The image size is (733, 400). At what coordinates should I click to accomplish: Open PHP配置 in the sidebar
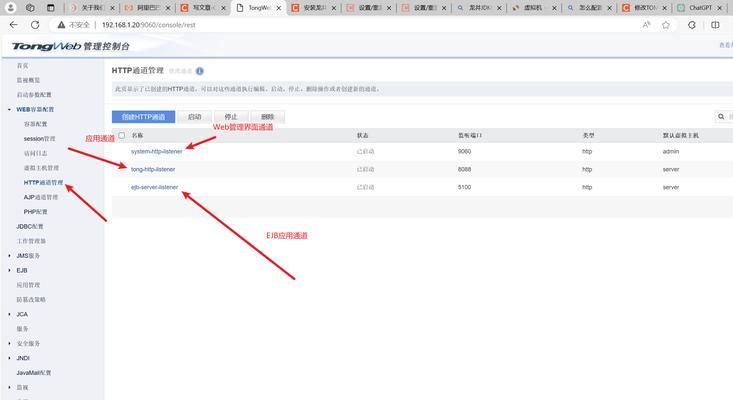pyautogui.click(x=36, y=212)
